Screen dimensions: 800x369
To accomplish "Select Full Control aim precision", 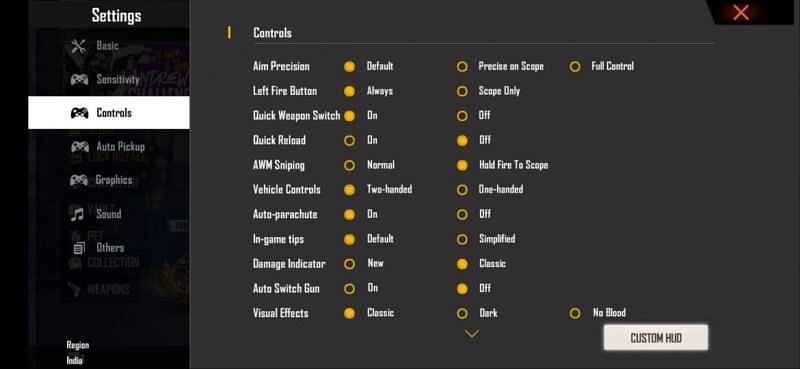I will tap(574, 66).
